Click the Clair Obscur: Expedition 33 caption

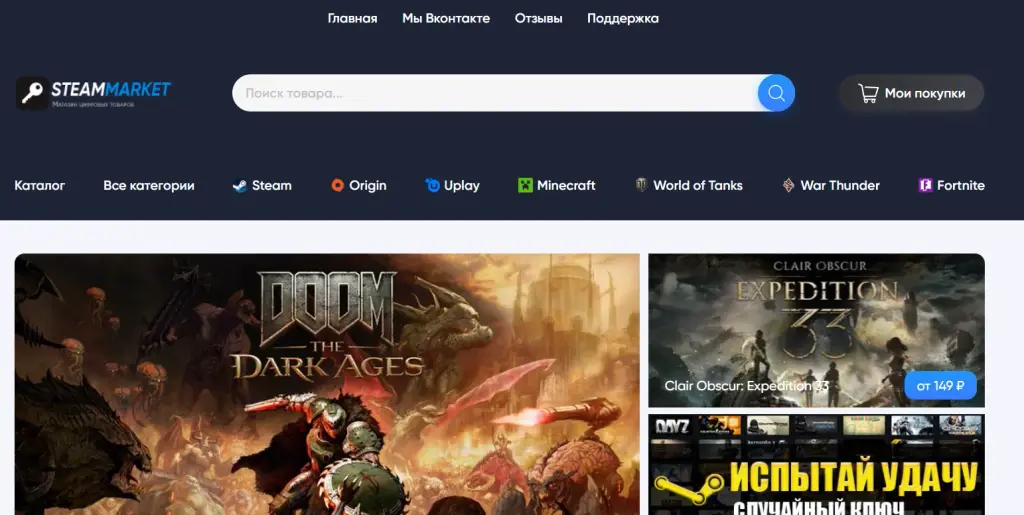point(746,386)
